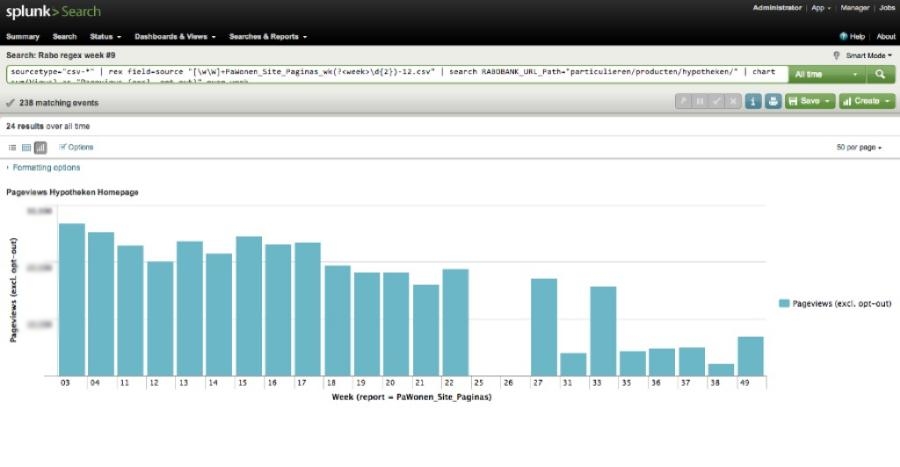This screenshot has height=467, width=900.
Task: Open Searches & Reports menu
Action: tap(268, 36)
